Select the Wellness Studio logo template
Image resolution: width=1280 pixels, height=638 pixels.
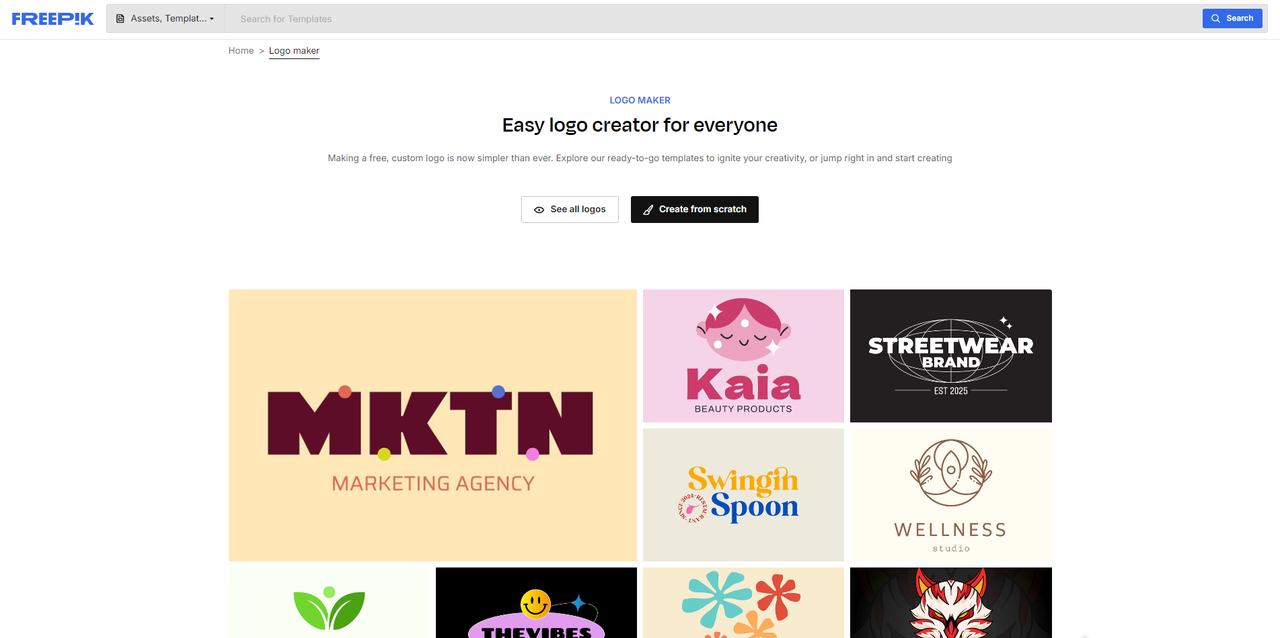click(x=950, y=494)
